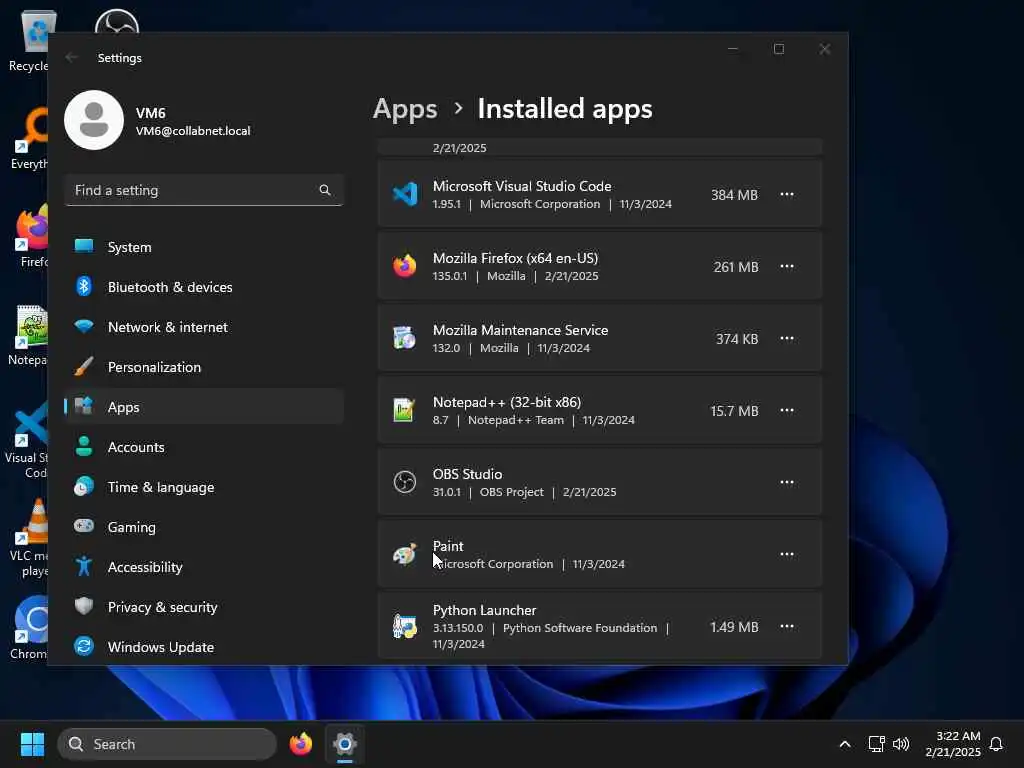Image resolution: width=1024 pixels, height=768 pixels.
Task: Open options menu for Notepad++
Action: (786, 410)
